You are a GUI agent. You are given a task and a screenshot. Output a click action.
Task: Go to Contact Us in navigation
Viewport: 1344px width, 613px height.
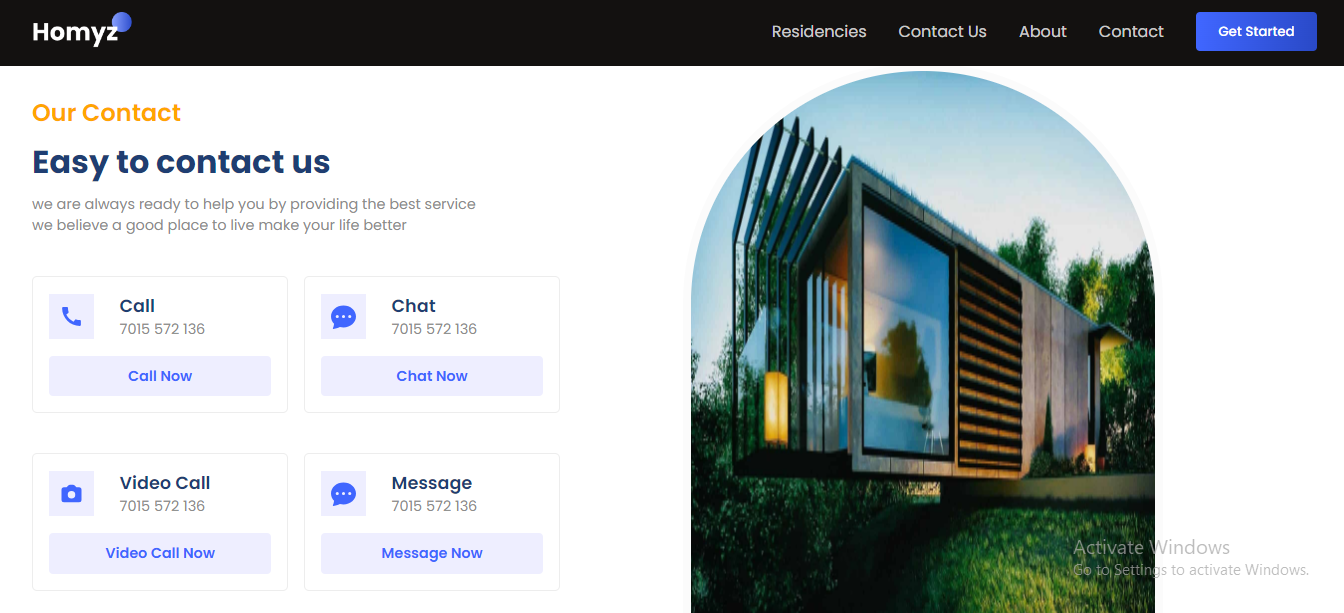pyautogui.click(x=942, y=32)
